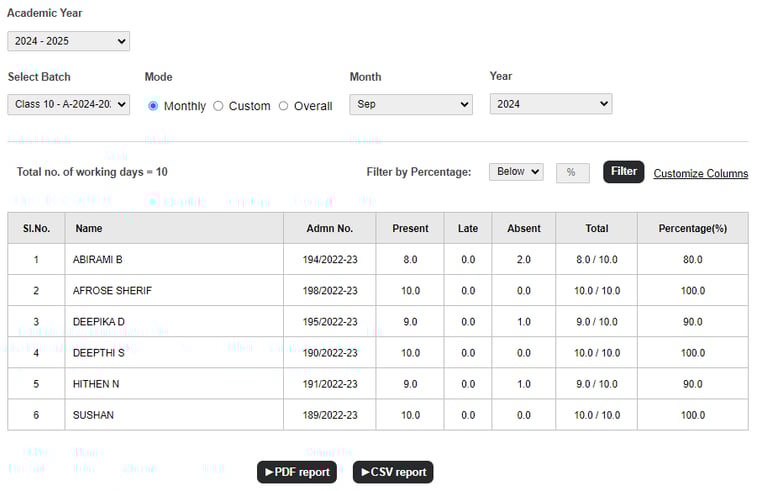768x491 pixels.
Task: Click the Absent column header
Action: tap(524, 229)
